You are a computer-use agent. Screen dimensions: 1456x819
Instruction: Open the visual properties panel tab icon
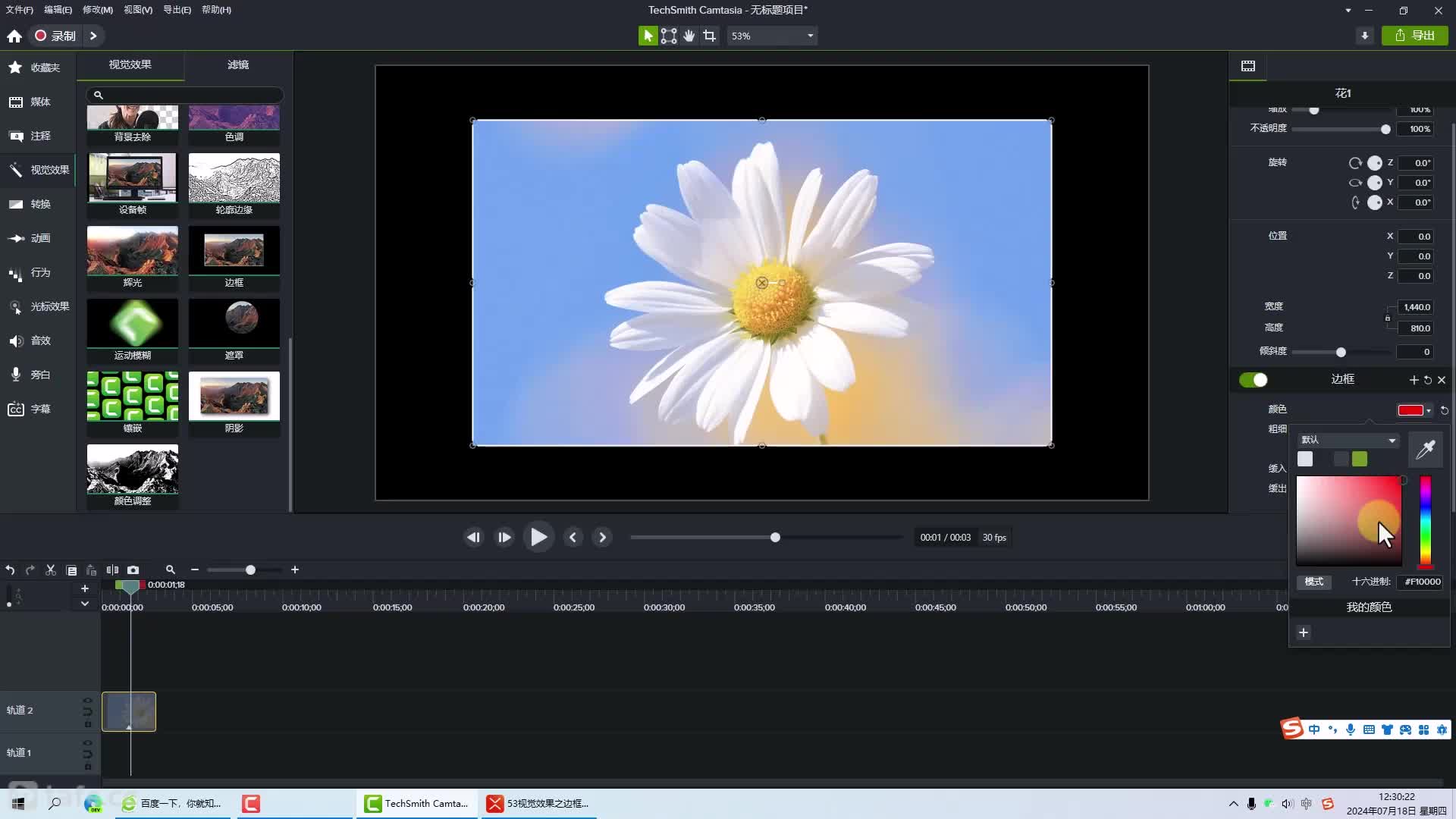(1248, 66)
